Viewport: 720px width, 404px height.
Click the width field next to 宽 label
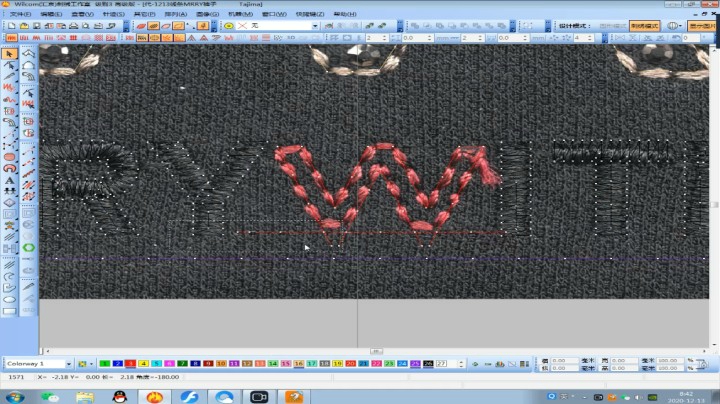click(x=624, y=360)
